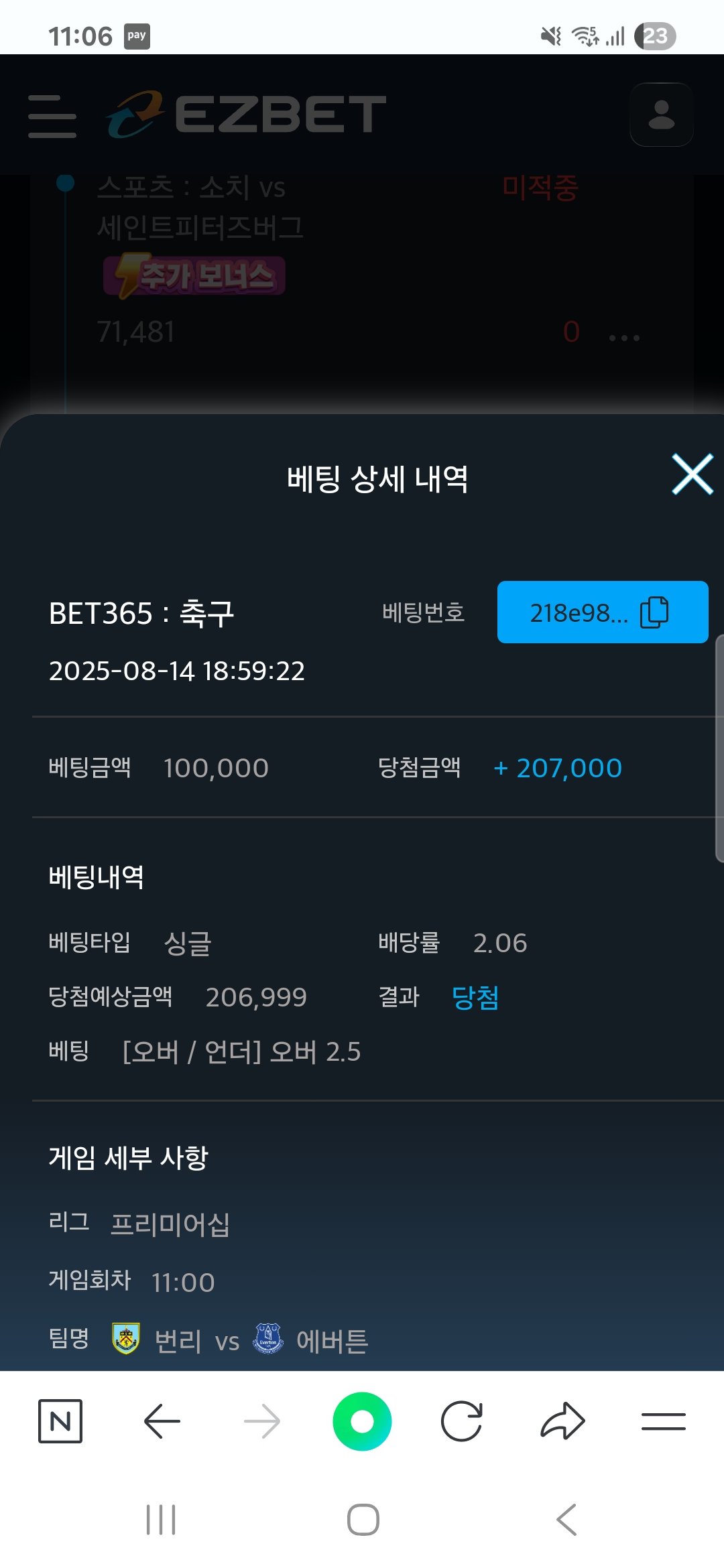The image size is (724, 1568).
Task: Reload the page with refresh icon
Action: coord(462,1421)
